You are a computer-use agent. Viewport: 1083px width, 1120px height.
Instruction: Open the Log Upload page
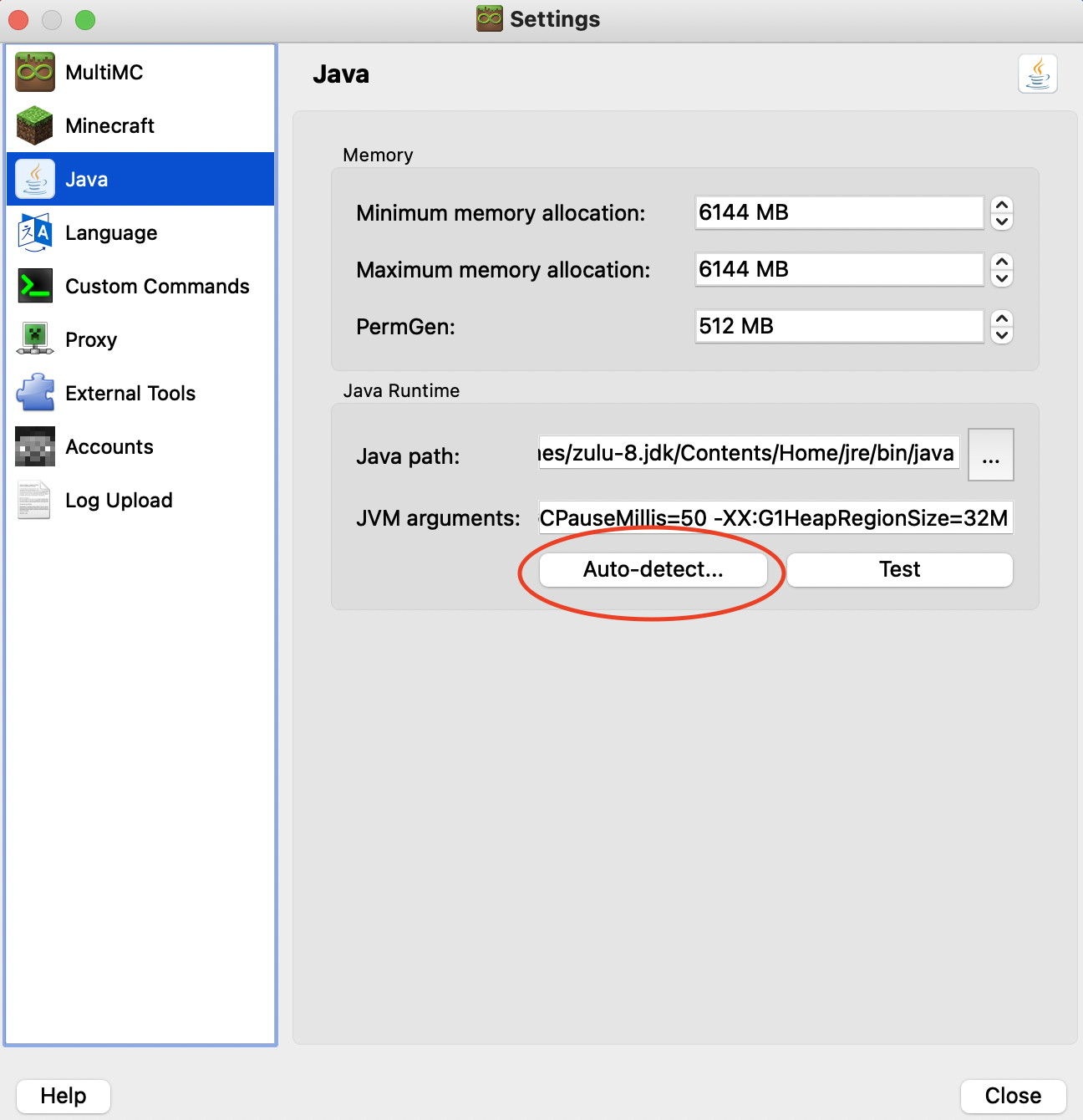click(140, 500)
